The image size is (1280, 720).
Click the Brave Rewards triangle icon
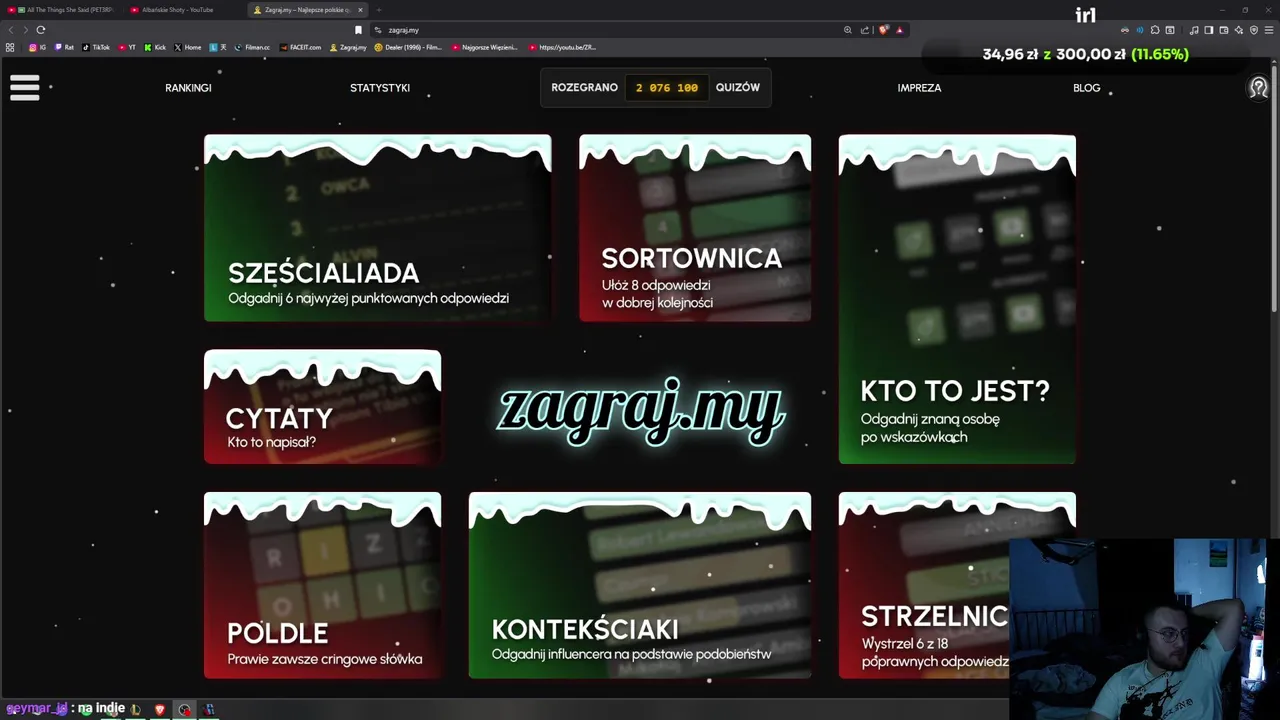(x=900, y=30)
